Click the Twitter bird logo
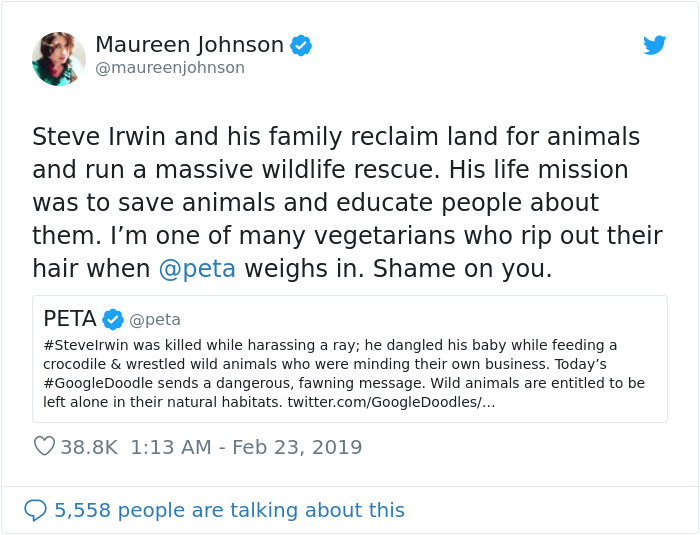 point(655,45)
